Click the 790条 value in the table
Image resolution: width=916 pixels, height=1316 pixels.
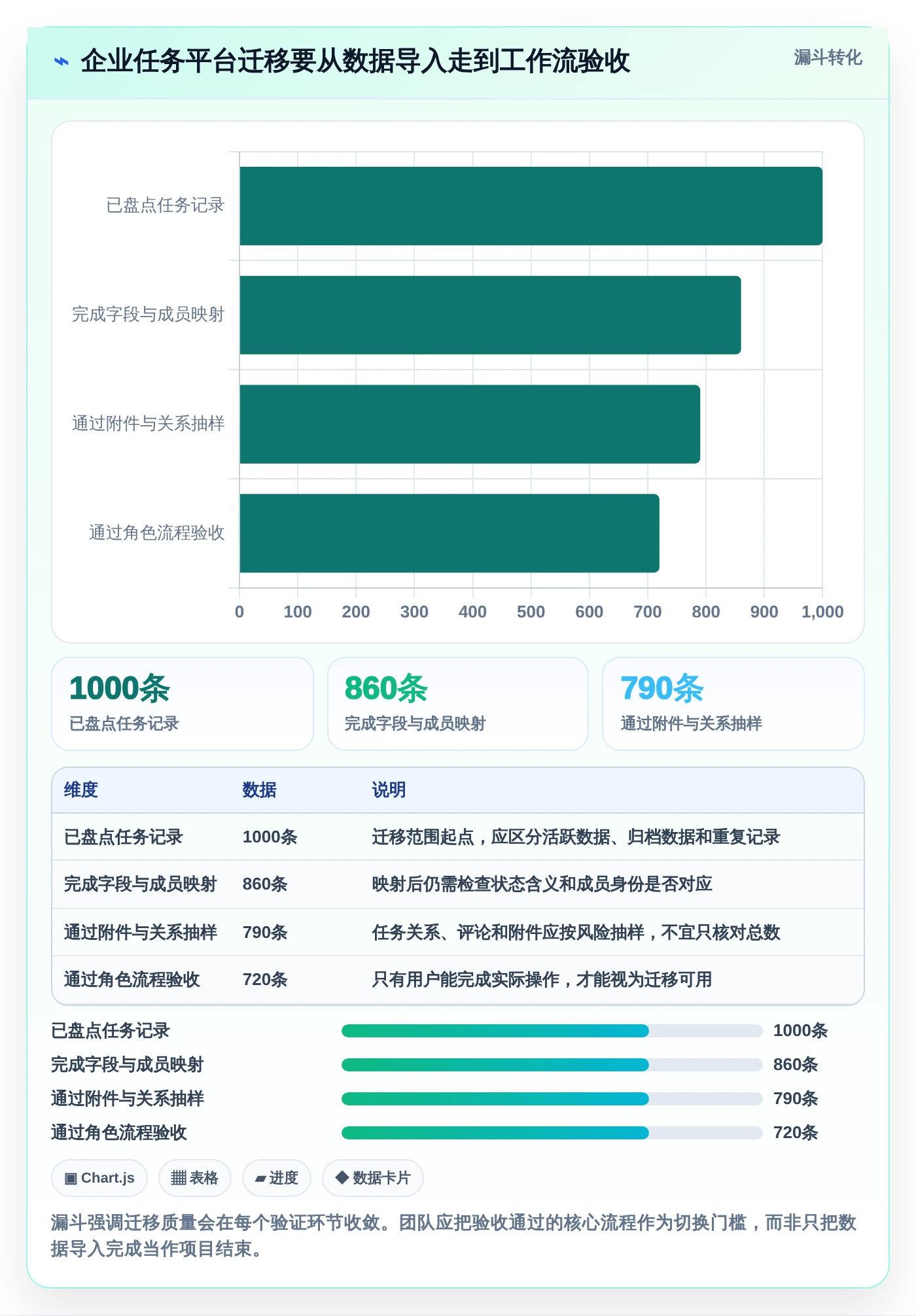tap(265, 933)
